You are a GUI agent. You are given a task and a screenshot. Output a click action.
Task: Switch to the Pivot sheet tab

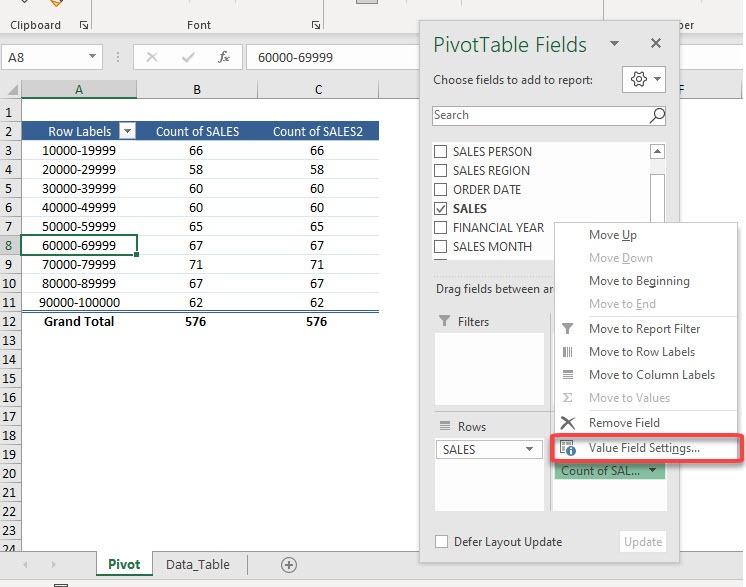(124, 565)
